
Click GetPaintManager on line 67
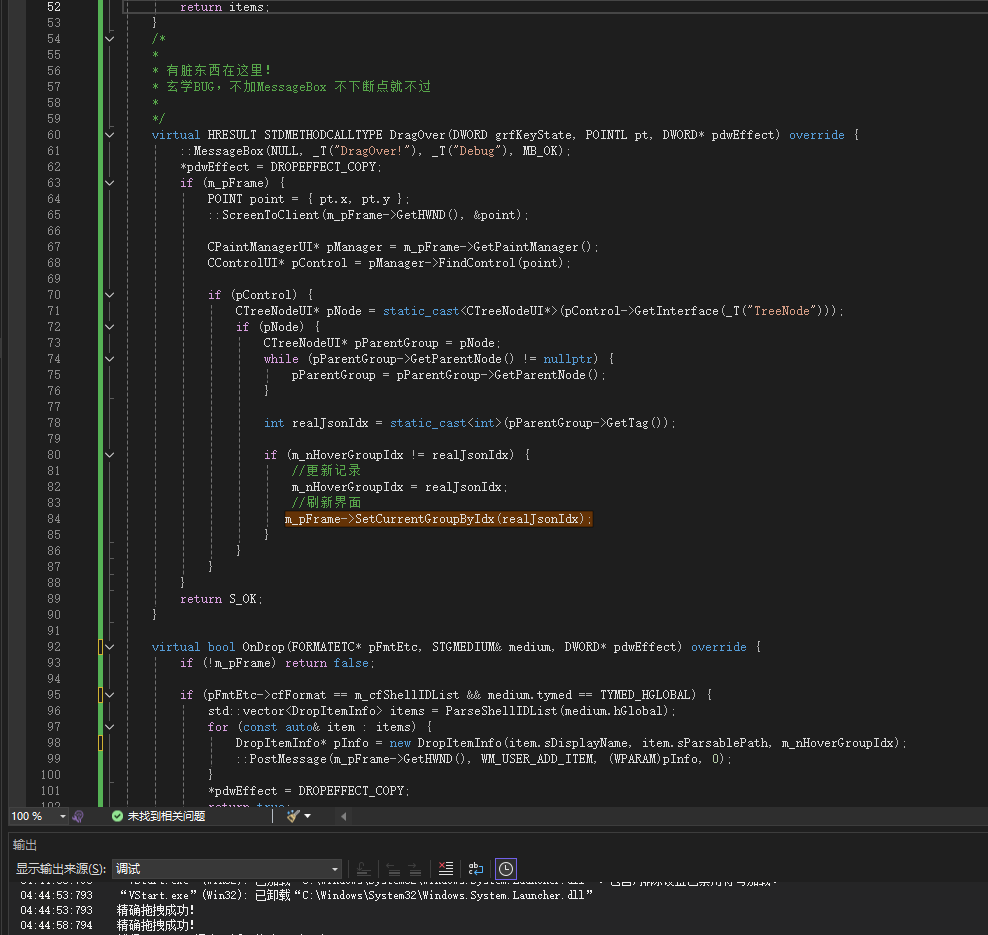click(x=526, y=247)
